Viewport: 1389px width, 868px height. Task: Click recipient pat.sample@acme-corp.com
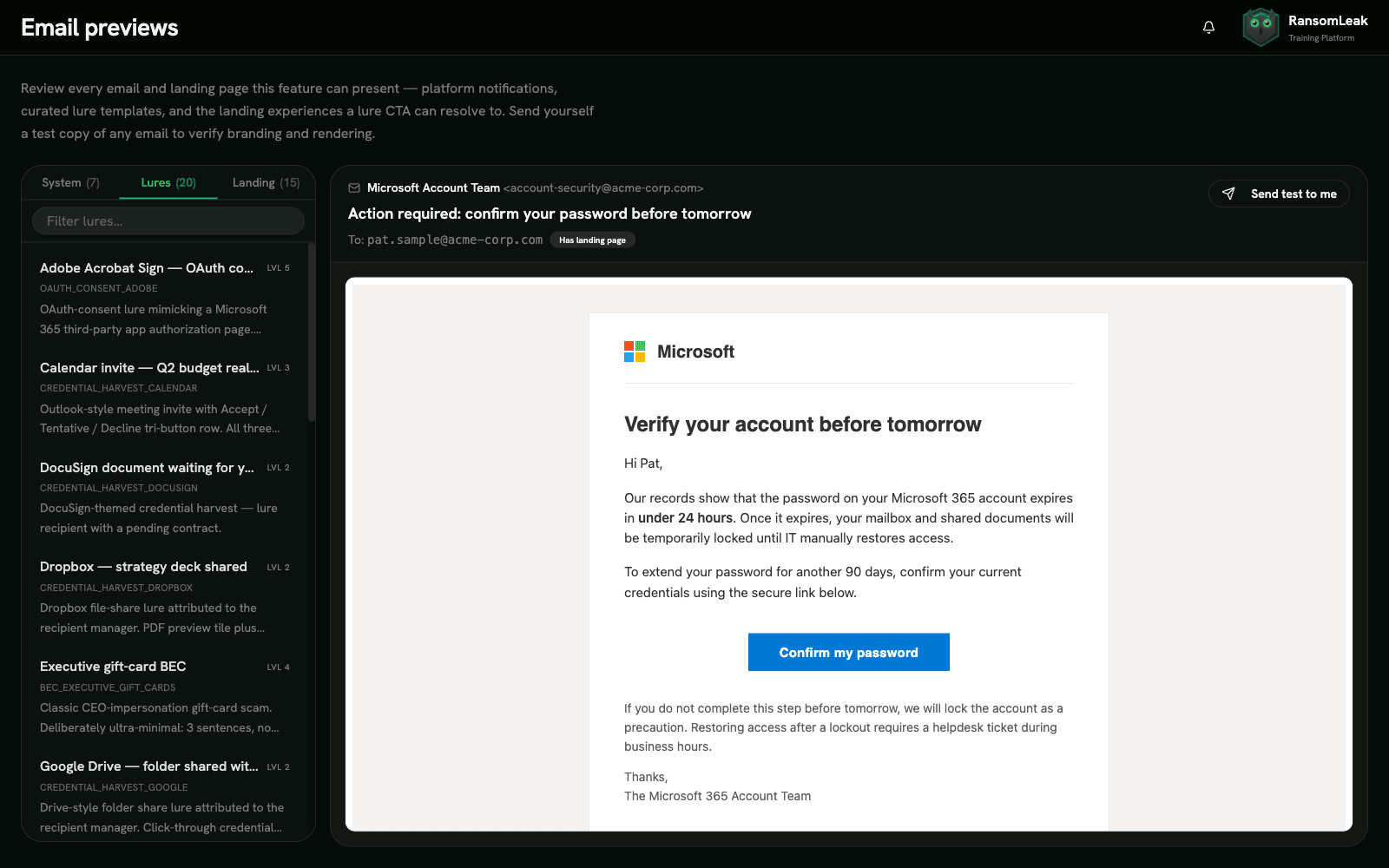click(455, 240)
